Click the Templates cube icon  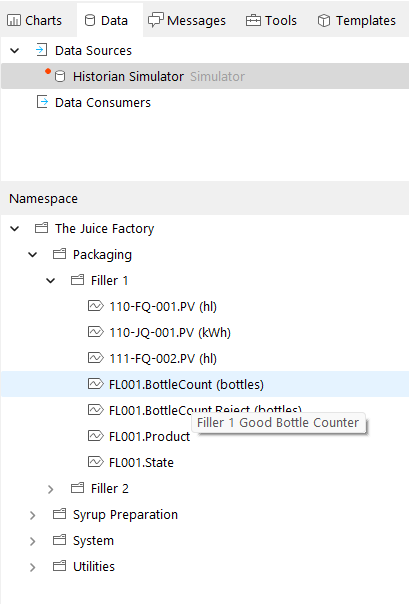(x=324, y=20)
